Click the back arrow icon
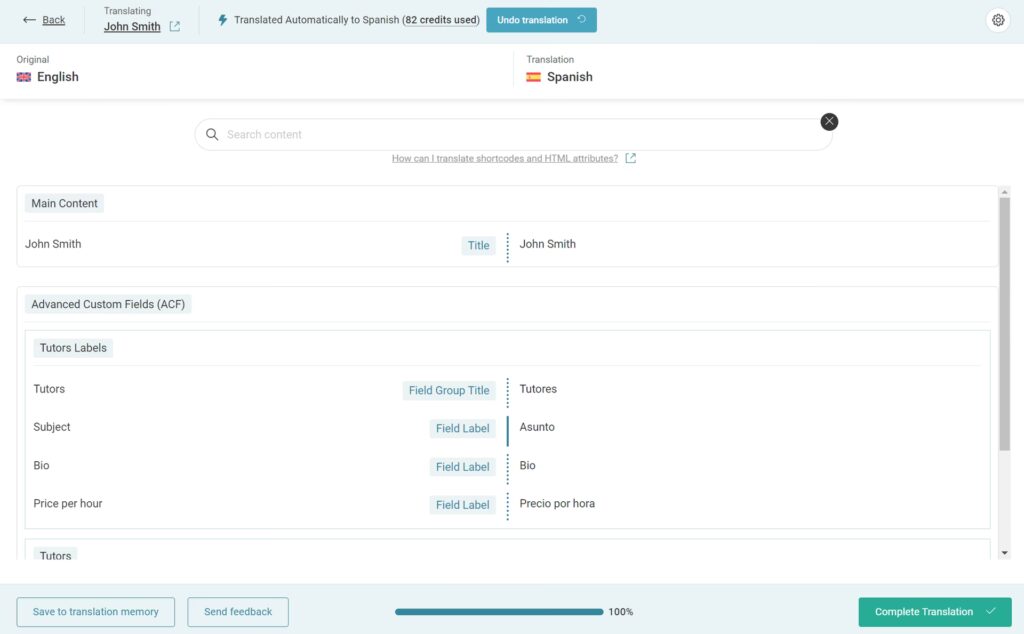 (29, 20)
